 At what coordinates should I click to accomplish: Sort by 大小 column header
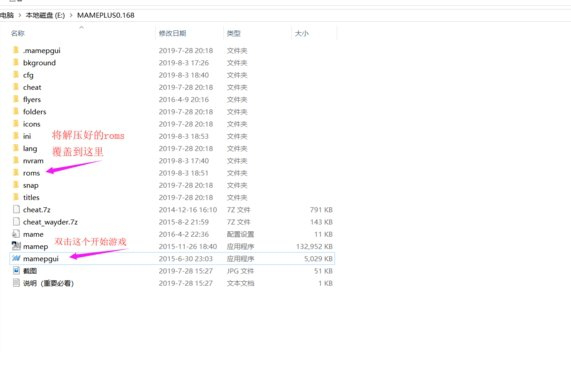tap(302, 33)
